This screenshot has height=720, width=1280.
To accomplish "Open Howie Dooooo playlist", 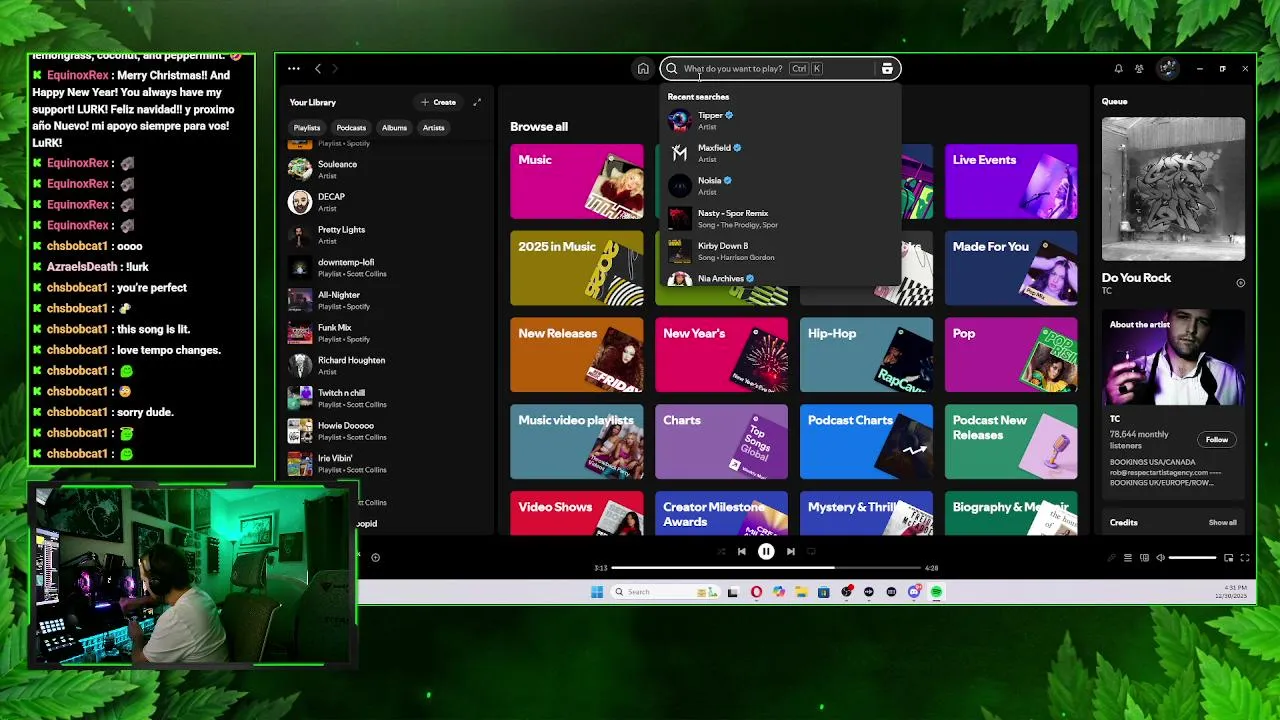I will click(x=385, y=431).
